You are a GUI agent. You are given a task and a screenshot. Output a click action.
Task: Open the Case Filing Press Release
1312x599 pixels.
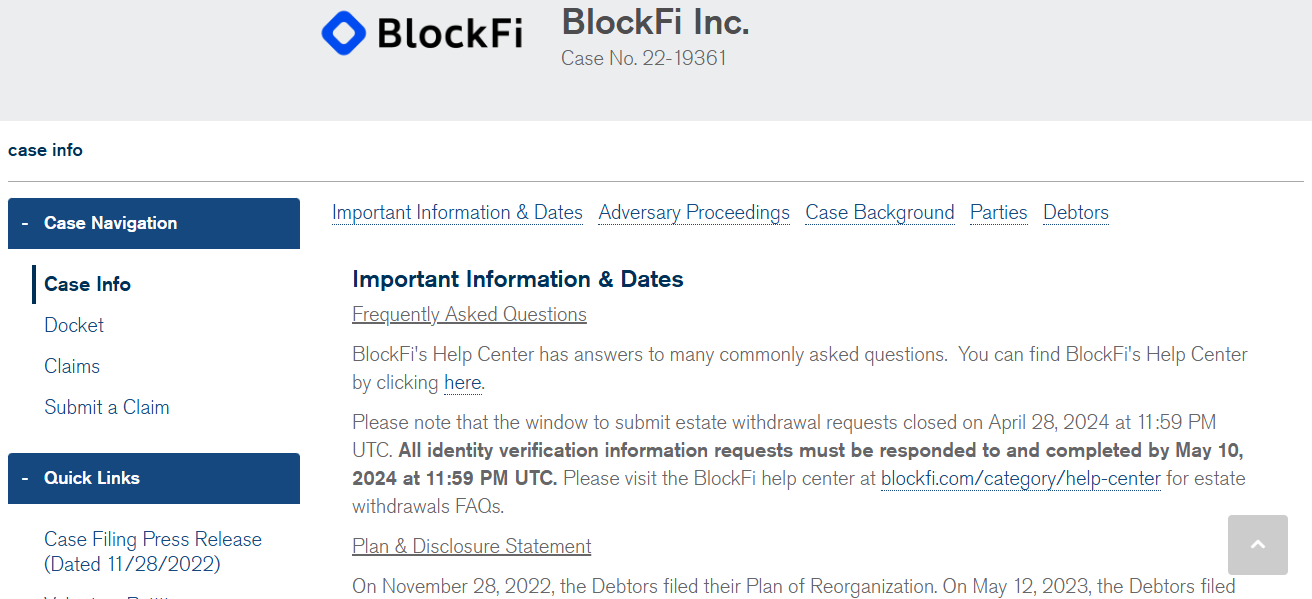pyautogui.click(x=152, y=539)
